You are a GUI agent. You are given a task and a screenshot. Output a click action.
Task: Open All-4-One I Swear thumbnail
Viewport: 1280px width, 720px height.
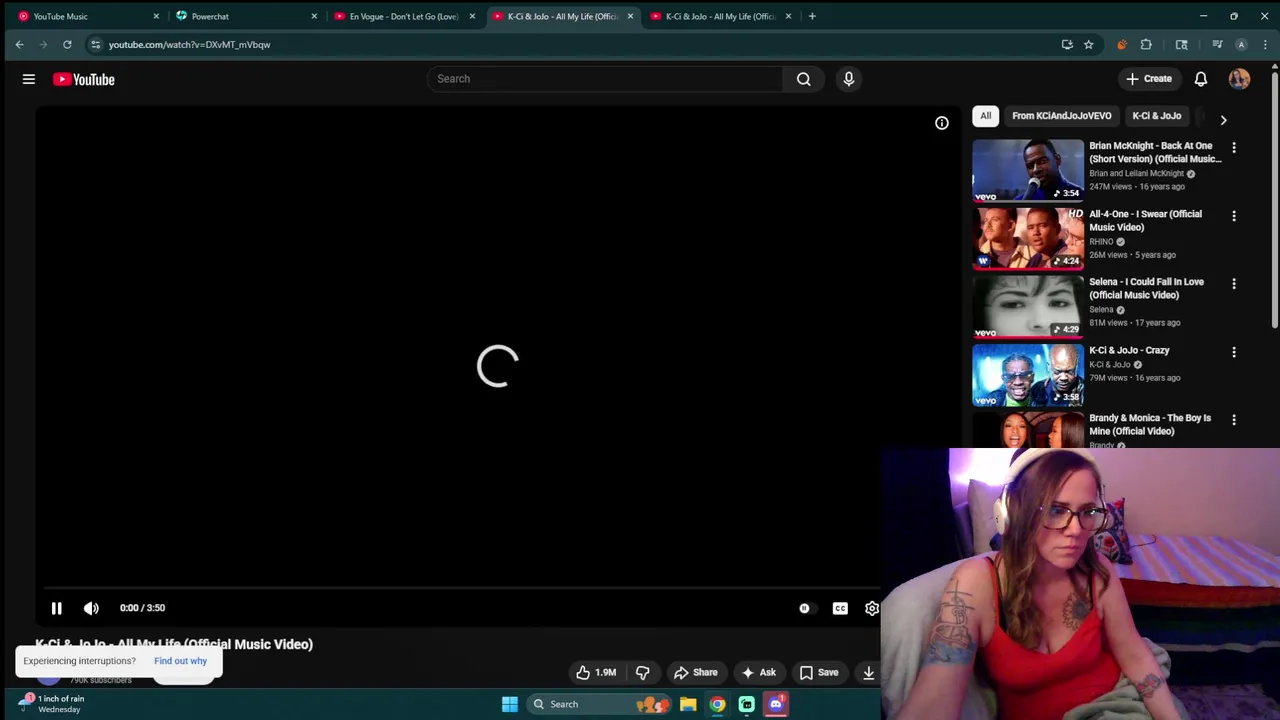1027,238
